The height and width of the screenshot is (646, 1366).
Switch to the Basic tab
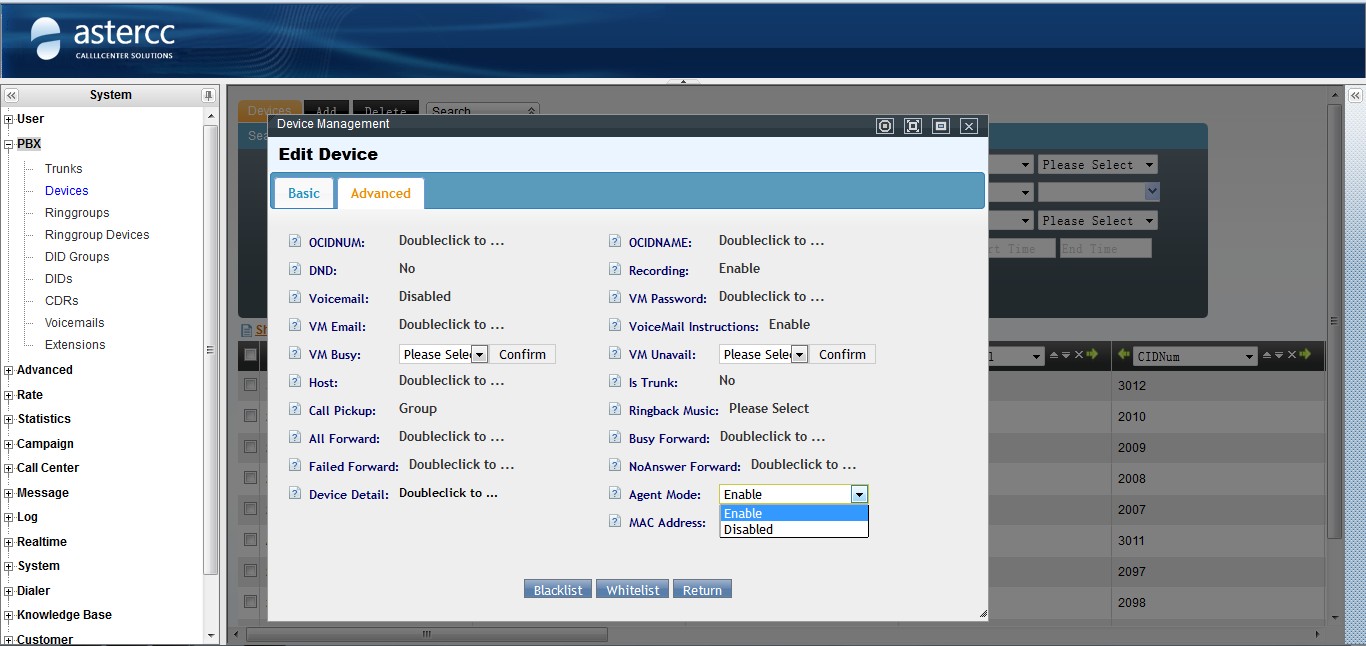(304, 193)
